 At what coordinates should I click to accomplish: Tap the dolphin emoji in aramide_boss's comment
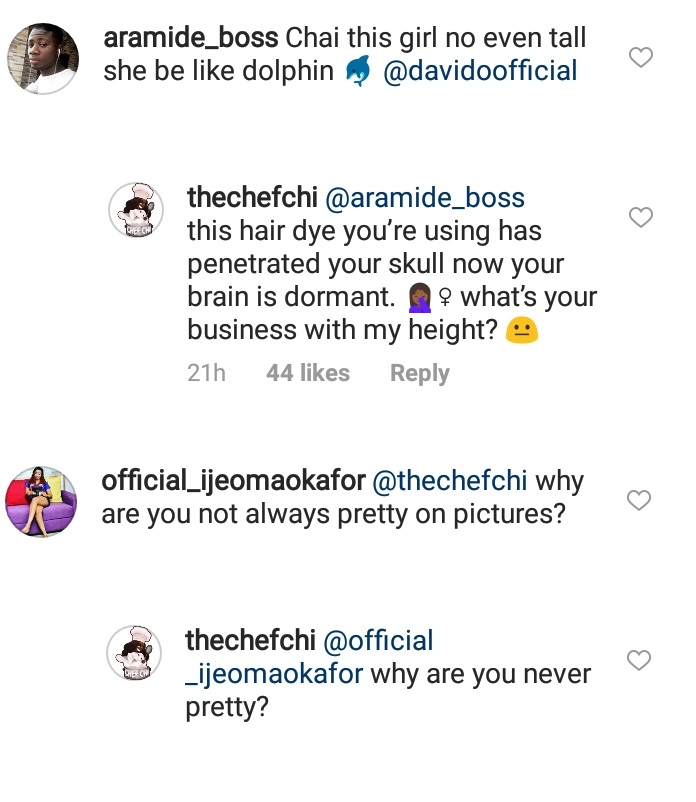357,72
